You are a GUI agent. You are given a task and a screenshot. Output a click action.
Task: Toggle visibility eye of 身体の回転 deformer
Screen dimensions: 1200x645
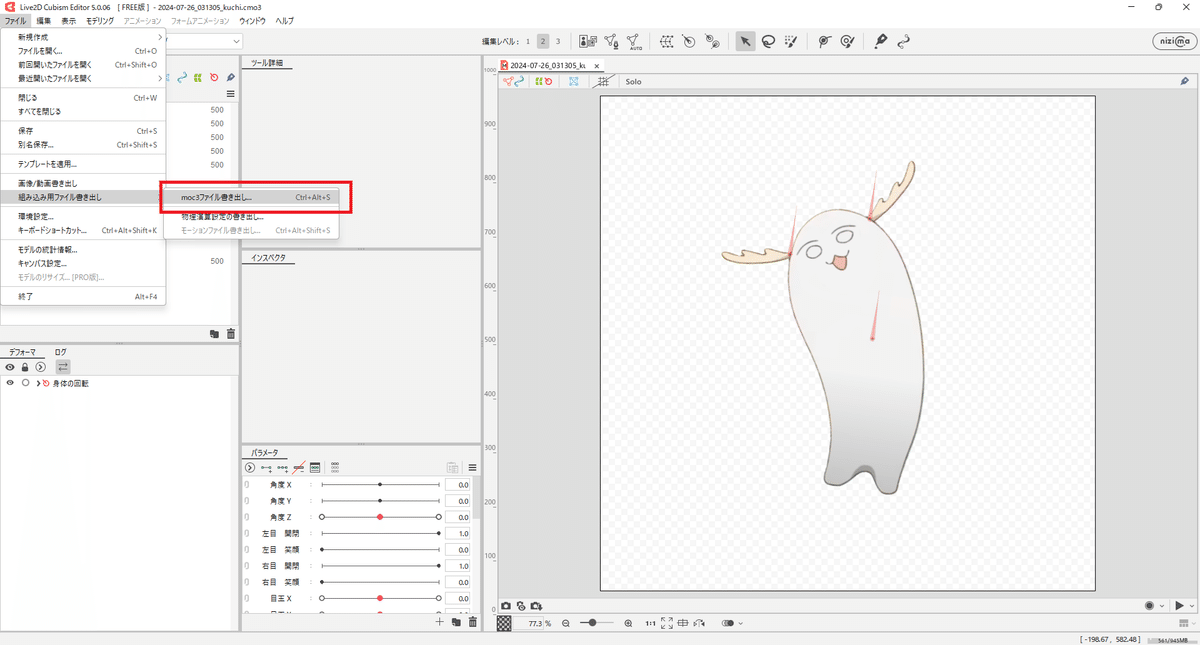tap(10, 383)
